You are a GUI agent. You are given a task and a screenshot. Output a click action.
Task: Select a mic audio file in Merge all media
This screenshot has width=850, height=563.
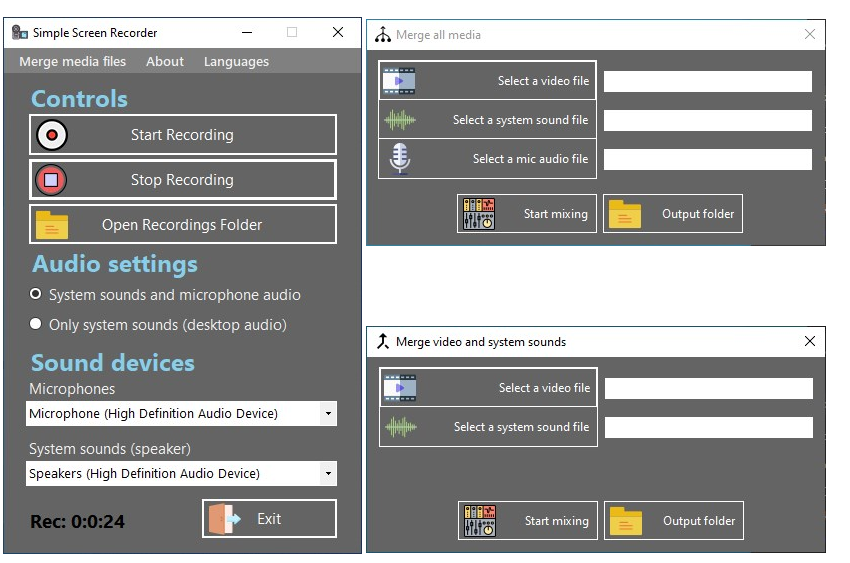coord(530,159)
